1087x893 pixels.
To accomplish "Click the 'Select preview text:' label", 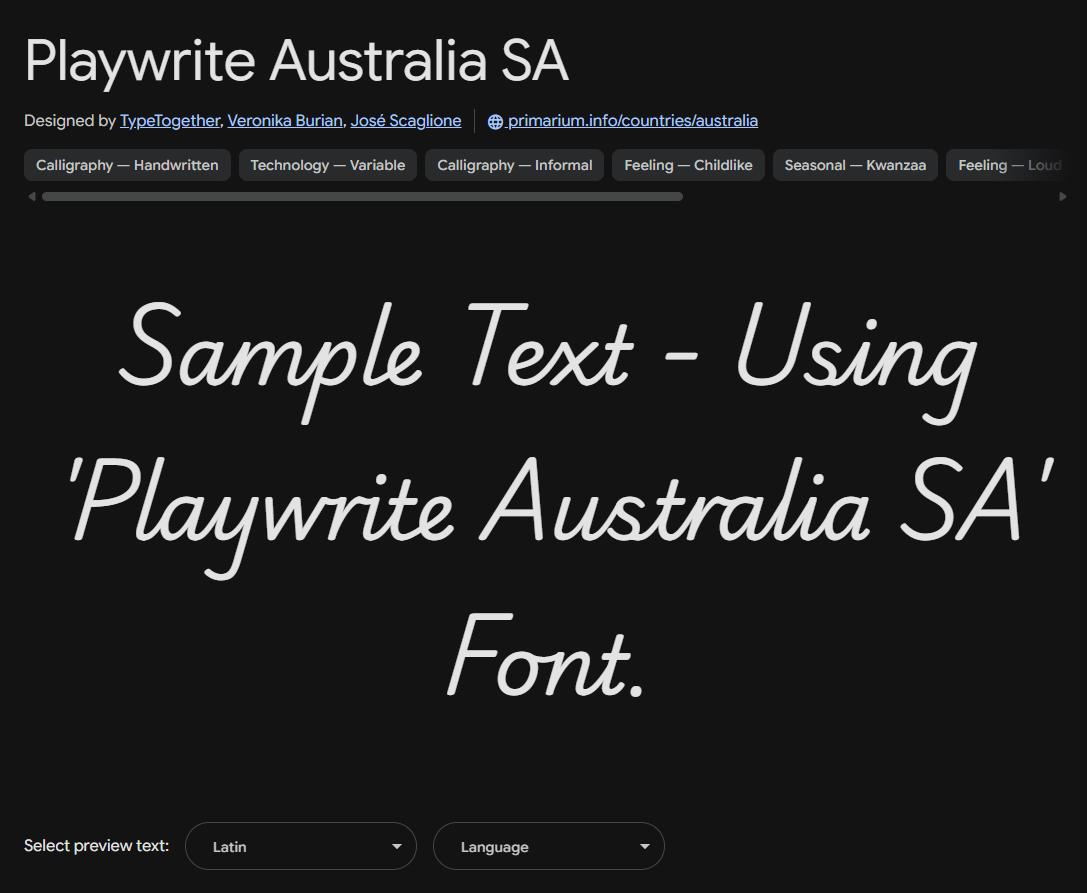I will pos(96,846).
